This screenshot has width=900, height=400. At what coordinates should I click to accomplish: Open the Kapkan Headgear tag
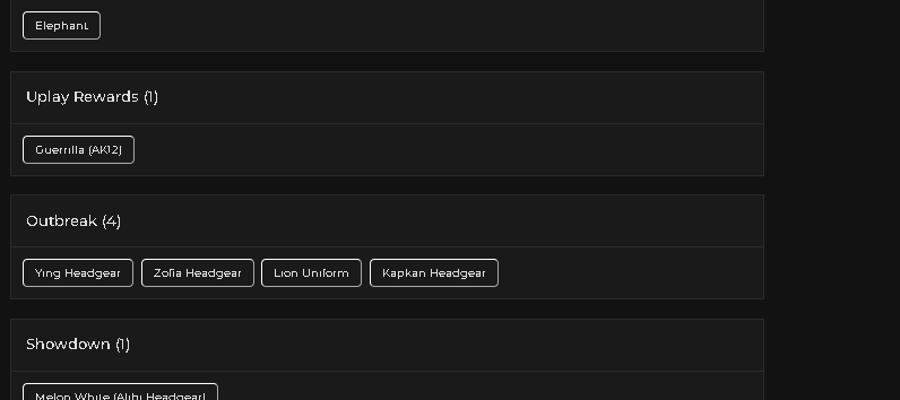coord(434,273)
